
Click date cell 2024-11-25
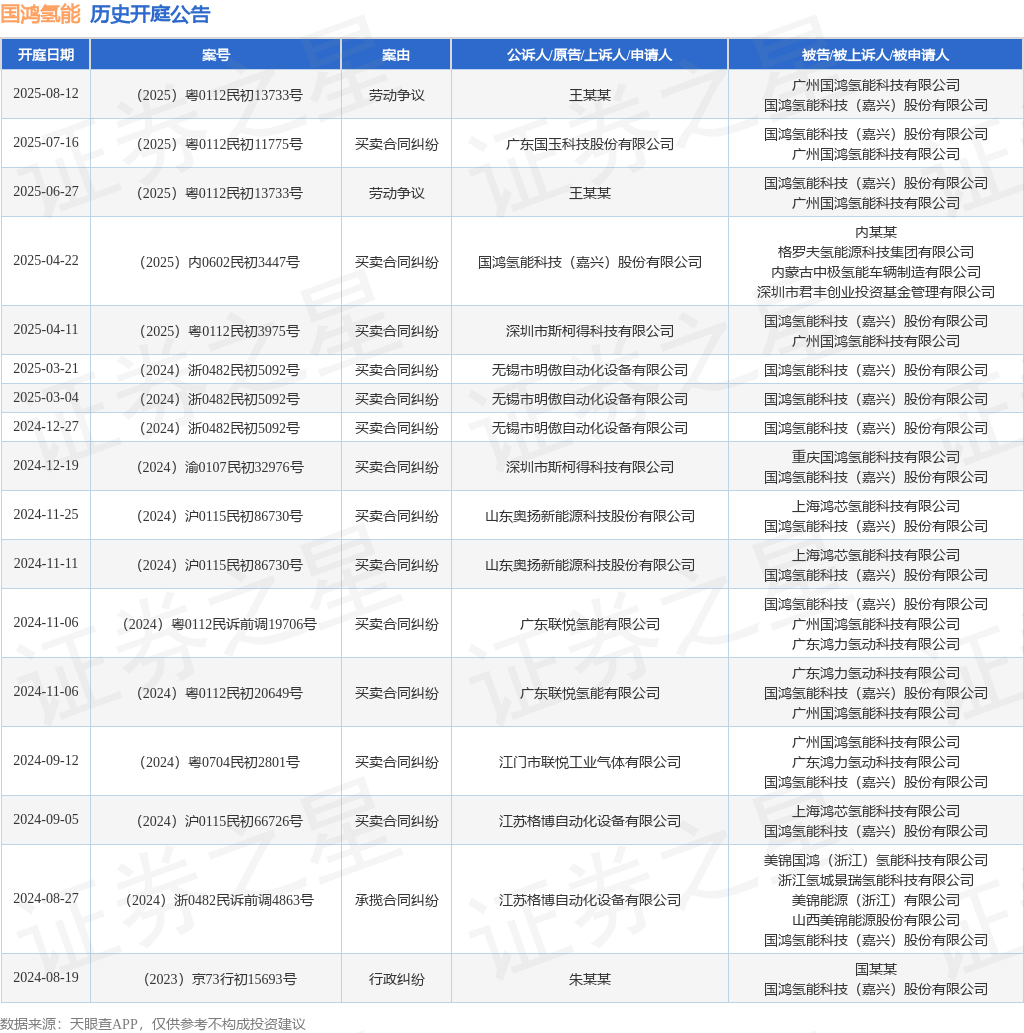tap(45, 514)
